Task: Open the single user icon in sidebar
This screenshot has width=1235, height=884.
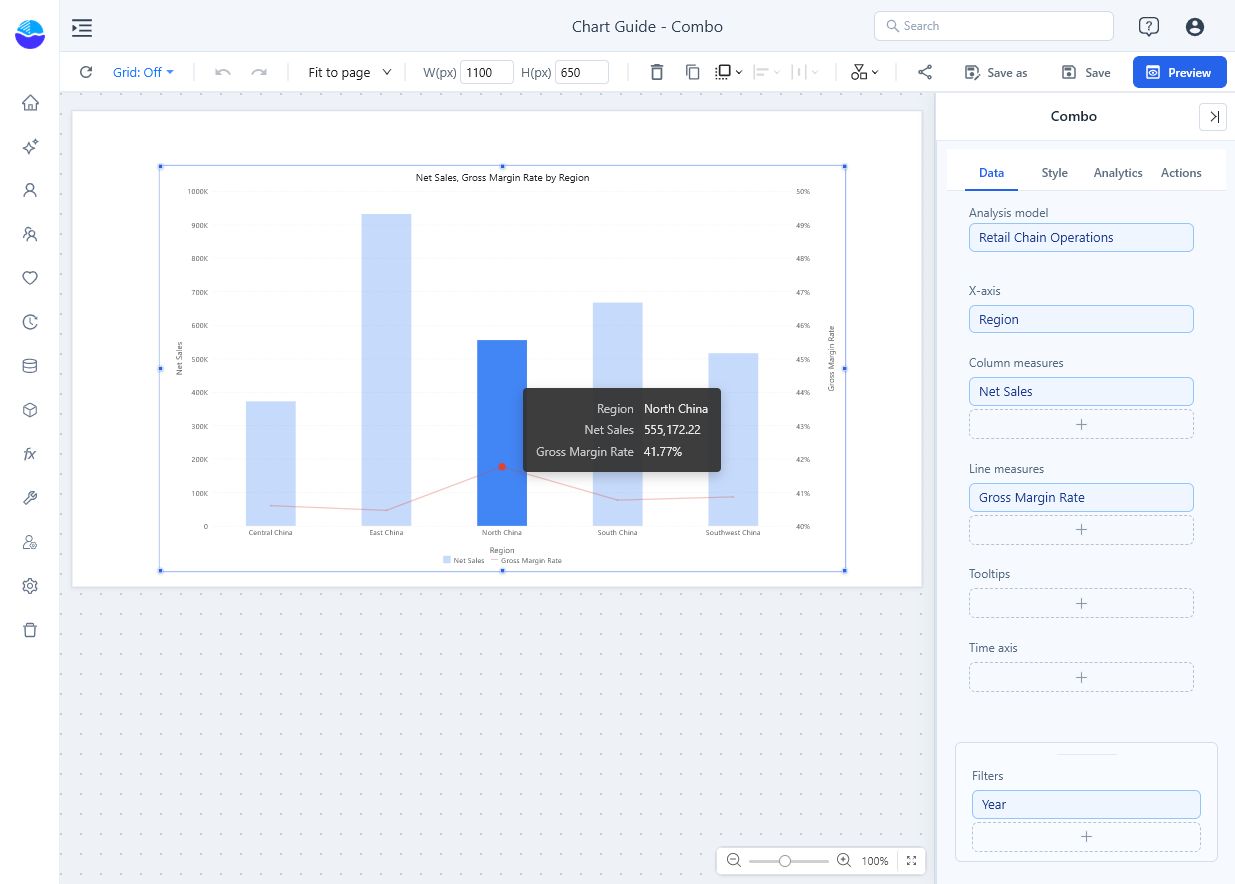Action: pos(30,190)
